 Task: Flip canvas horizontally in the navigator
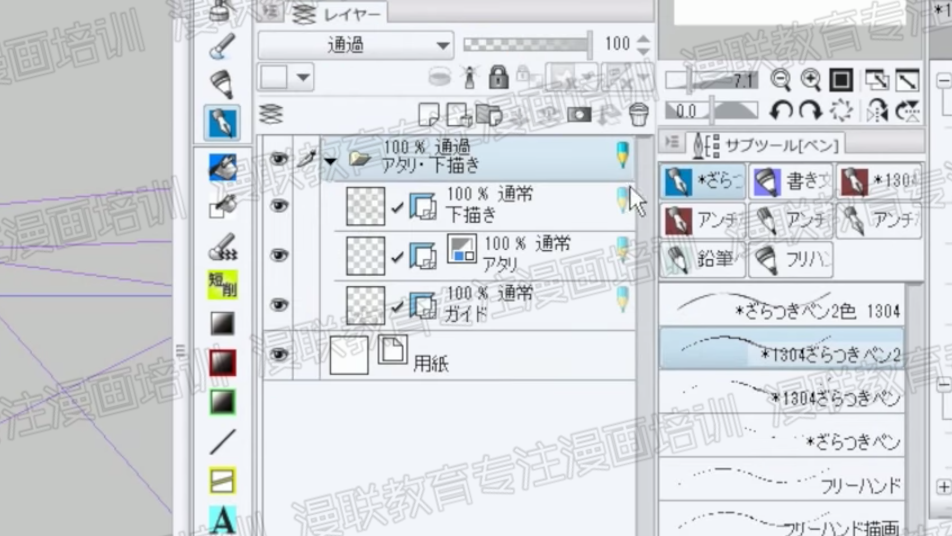point(877,110)
